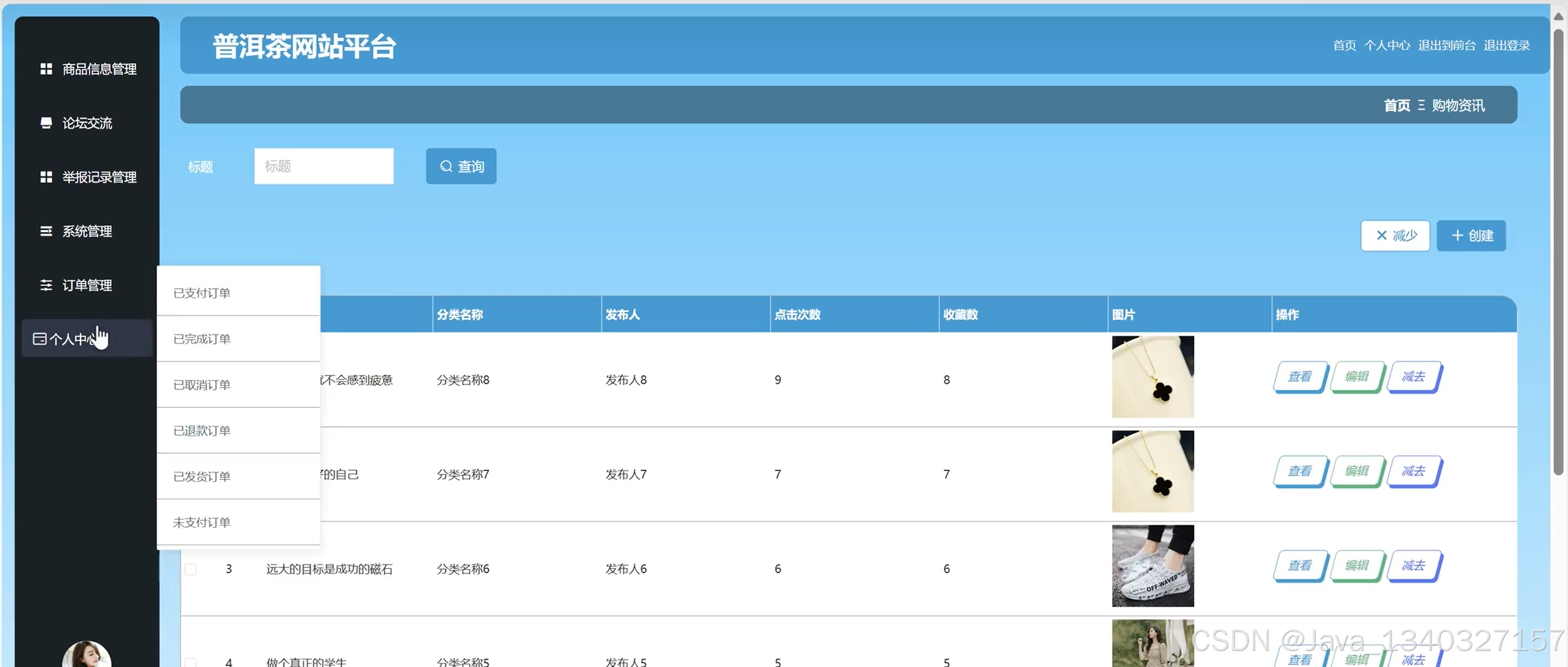Open 个人中心 link in the top header
The height and width of the screenshot is (667, 1568).
tap(1386, 45)
